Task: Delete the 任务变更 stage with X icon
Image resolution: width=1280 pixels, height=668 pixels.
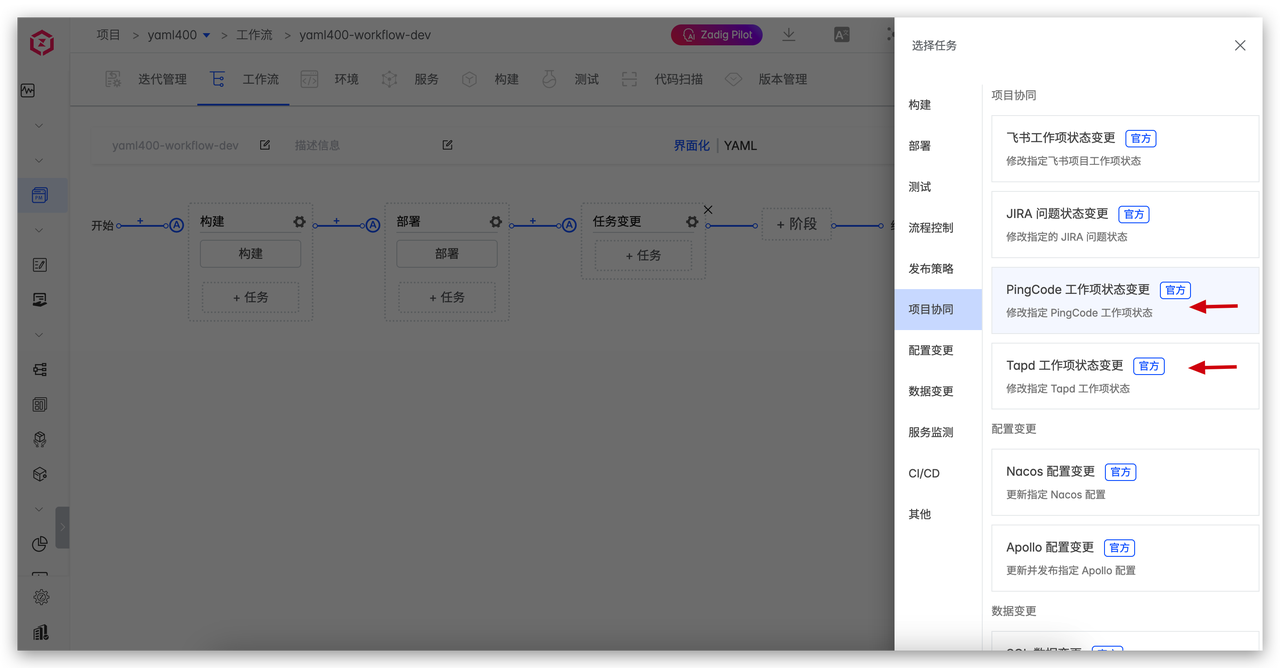Action: (708, 210)
